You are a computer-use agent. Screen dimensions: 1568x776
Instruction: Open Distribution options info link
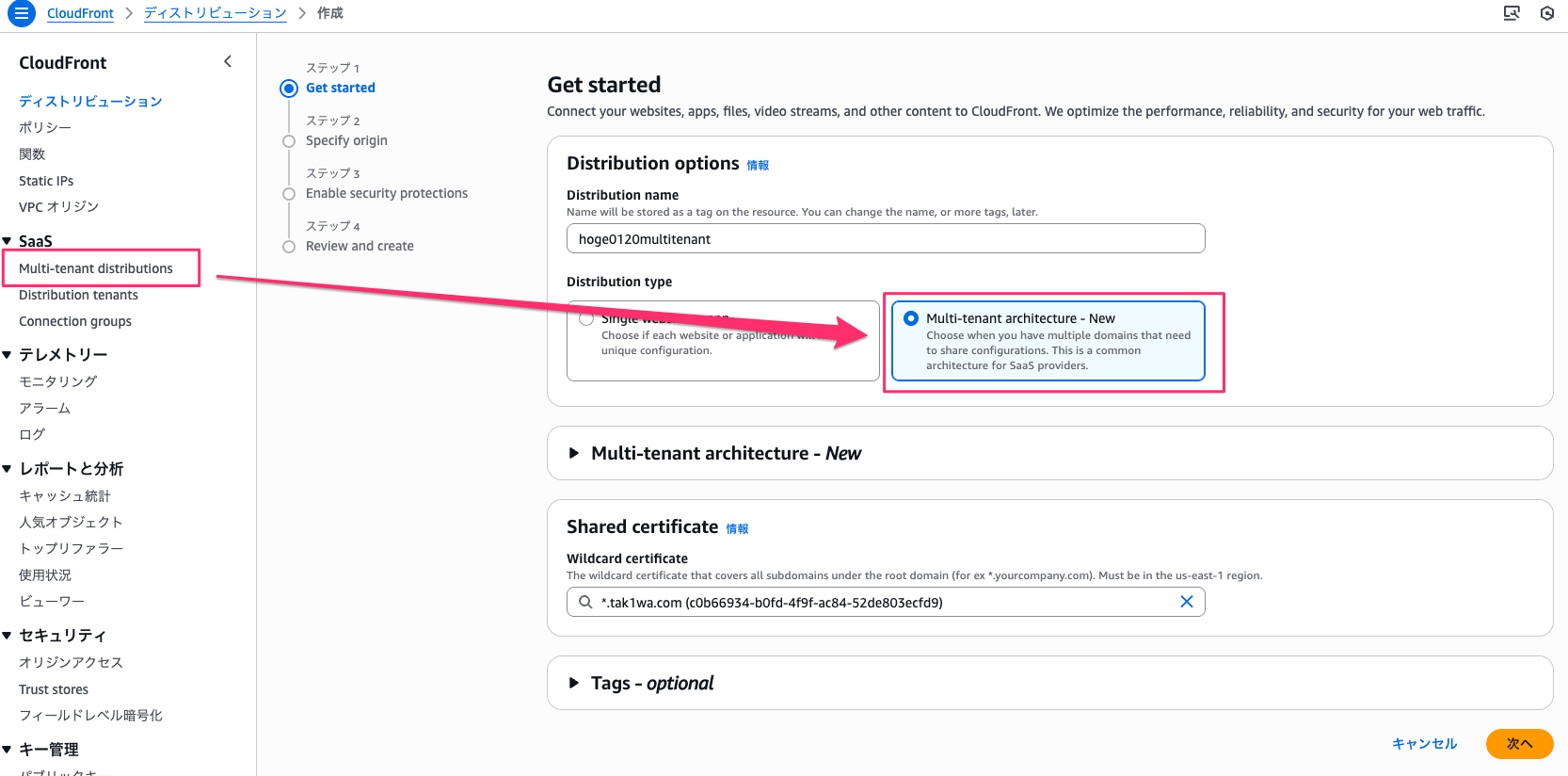pyautogui.click(x=758, y=166)
